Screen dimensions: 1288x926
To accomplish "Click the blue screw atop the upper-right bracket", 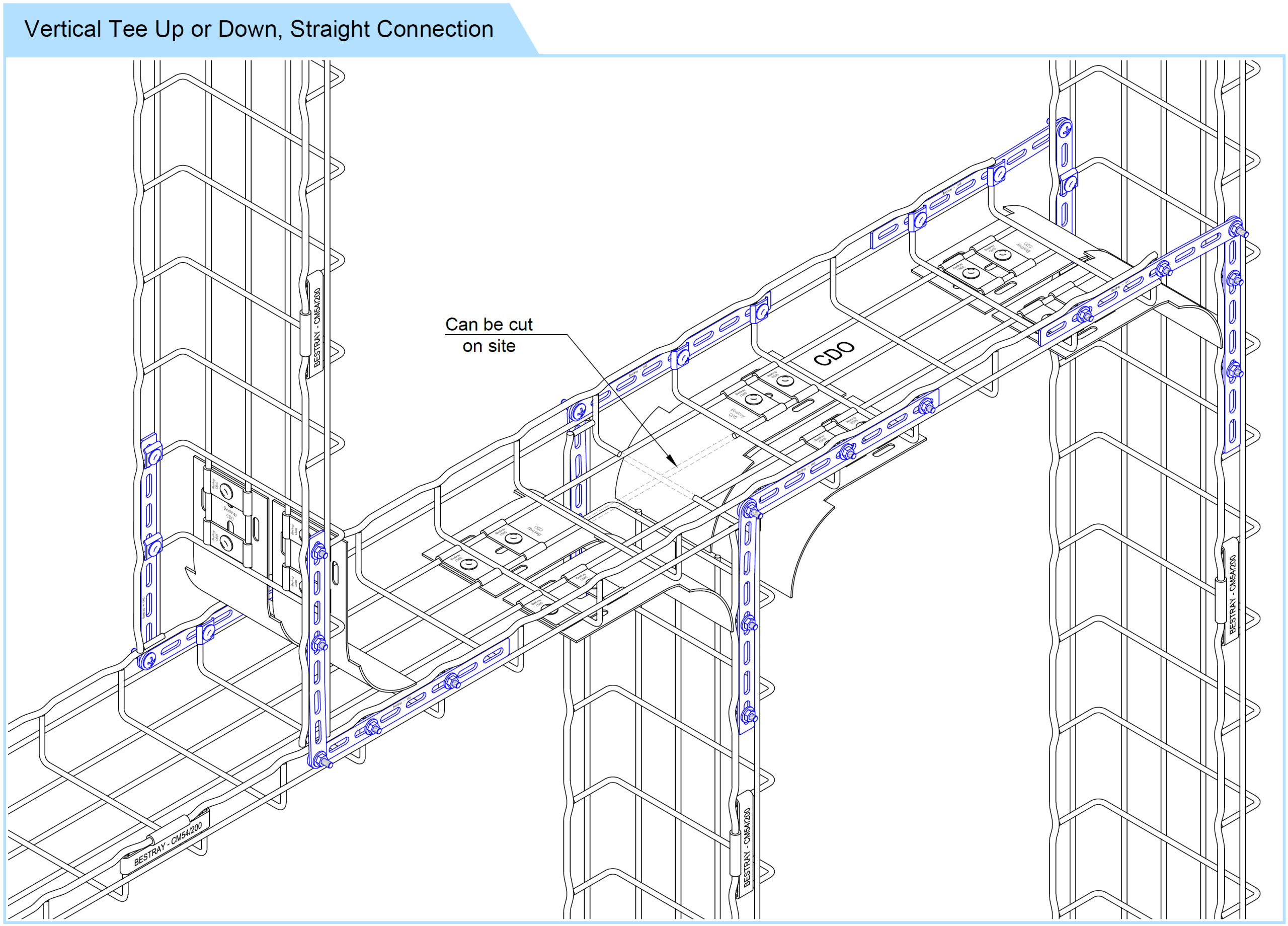I will 1065,131.
